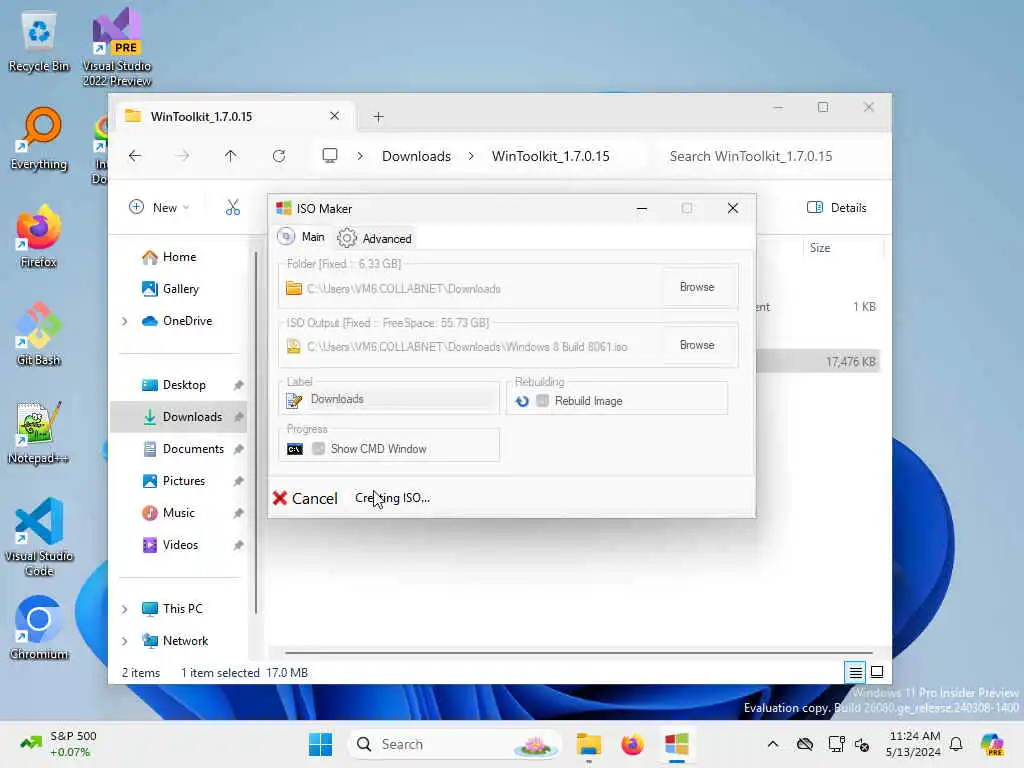Show hidden system tray icons

[773, 744]
